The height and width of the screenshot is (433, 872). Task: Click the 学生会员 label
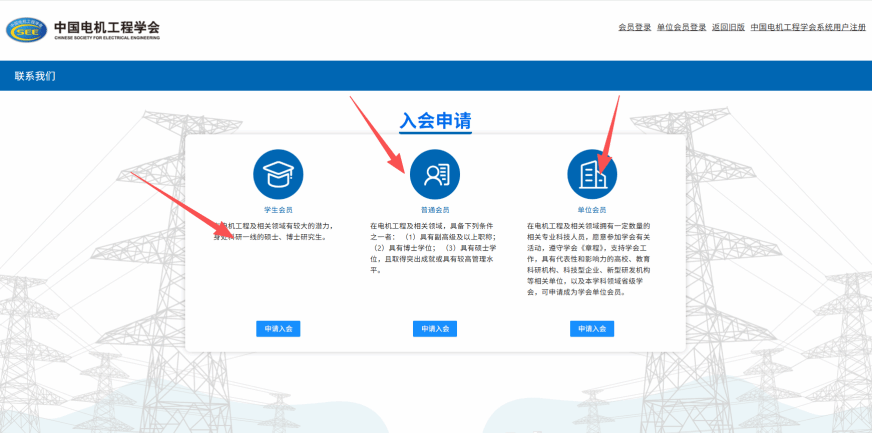pos(278,210)
